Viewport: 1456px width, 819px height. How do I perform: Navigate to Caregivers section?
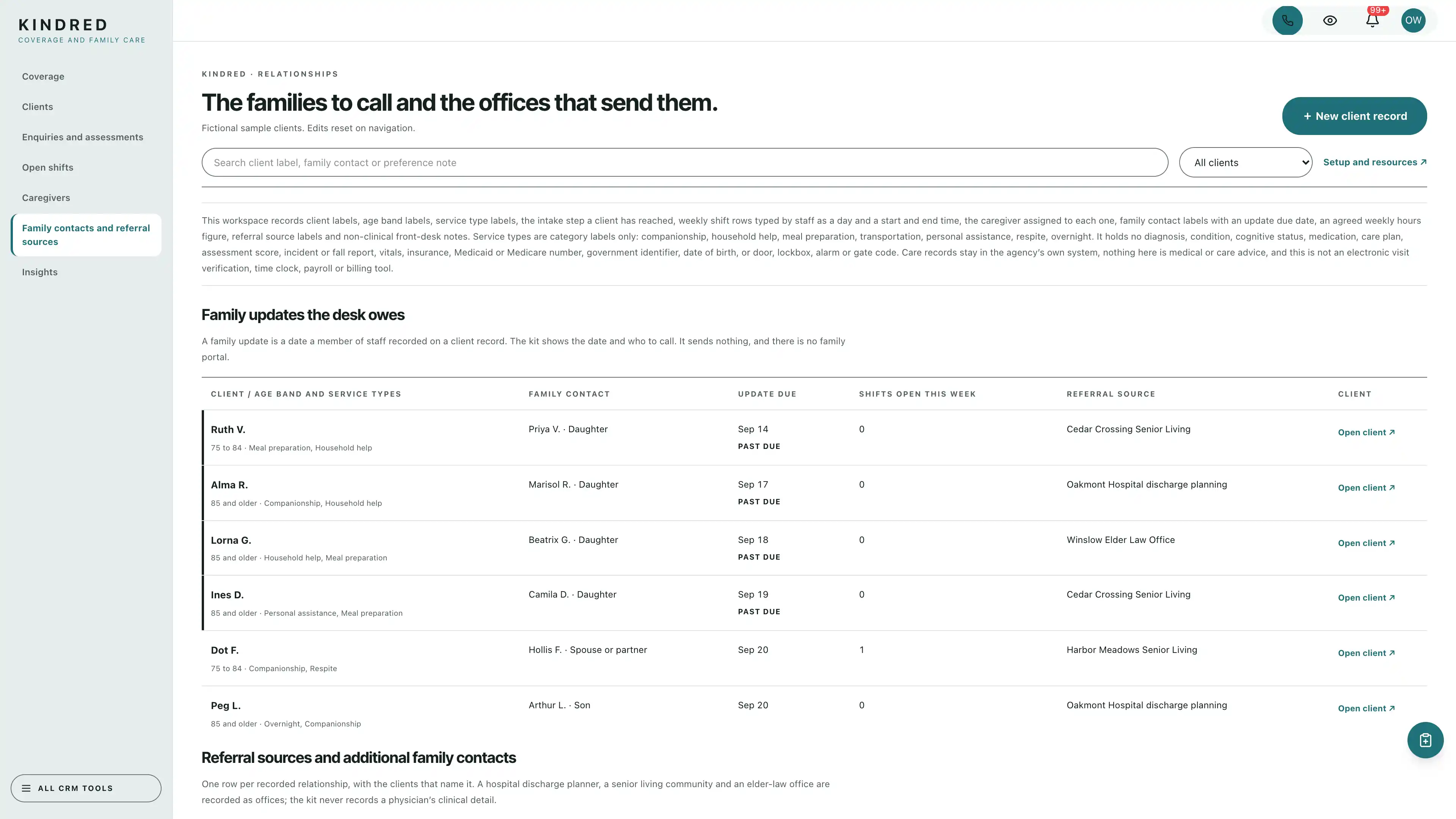[x=46, y=198]
